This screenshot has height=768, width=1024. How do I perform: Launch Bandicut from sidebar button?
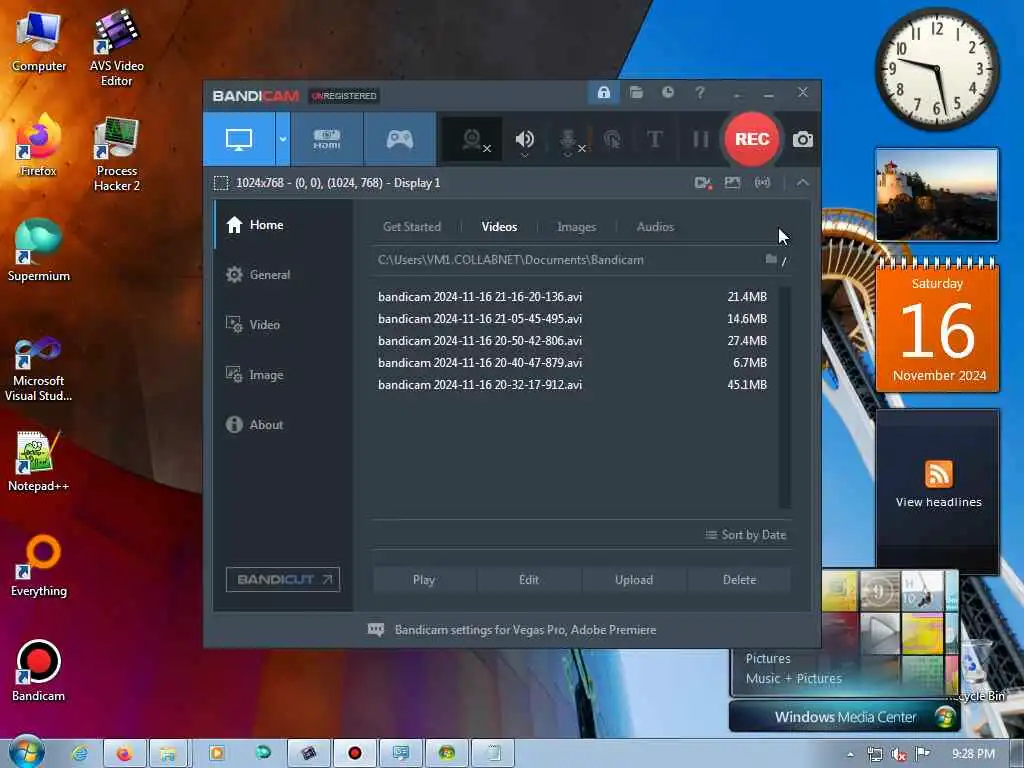[283, 579]
